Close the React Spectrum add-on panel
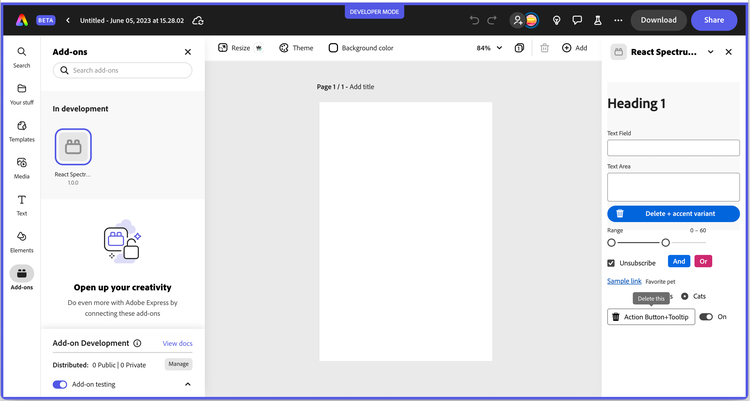 click(x=728, y=52)
